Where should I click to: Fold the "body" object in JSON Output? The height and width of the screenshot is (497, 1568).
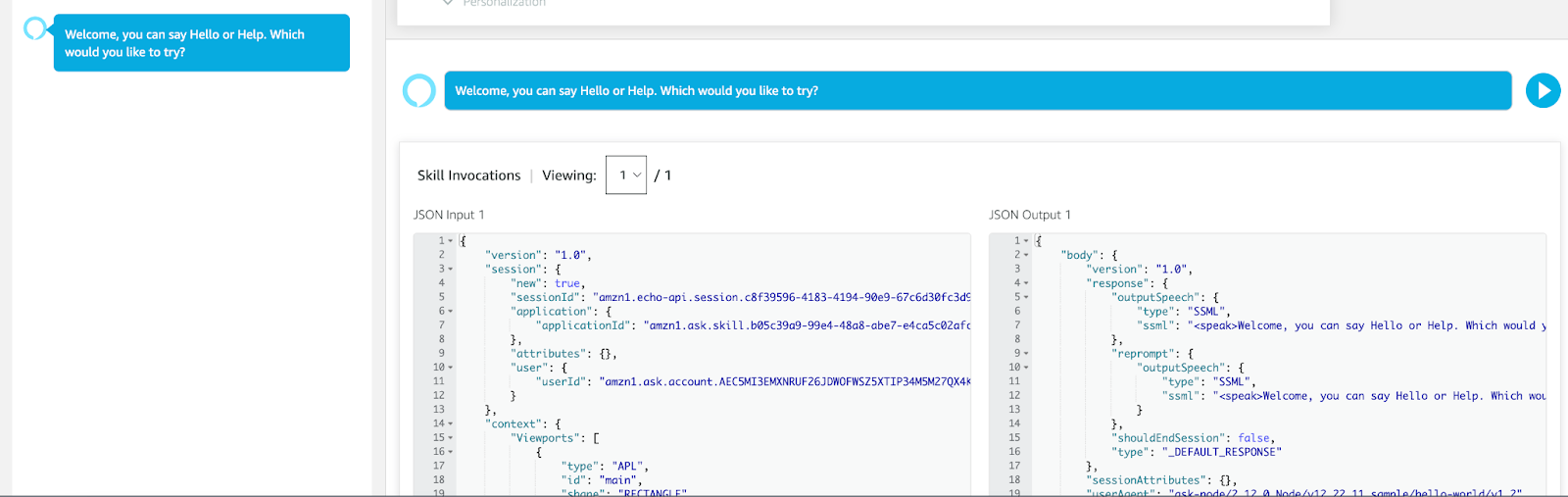click(x=1026, y=255)
